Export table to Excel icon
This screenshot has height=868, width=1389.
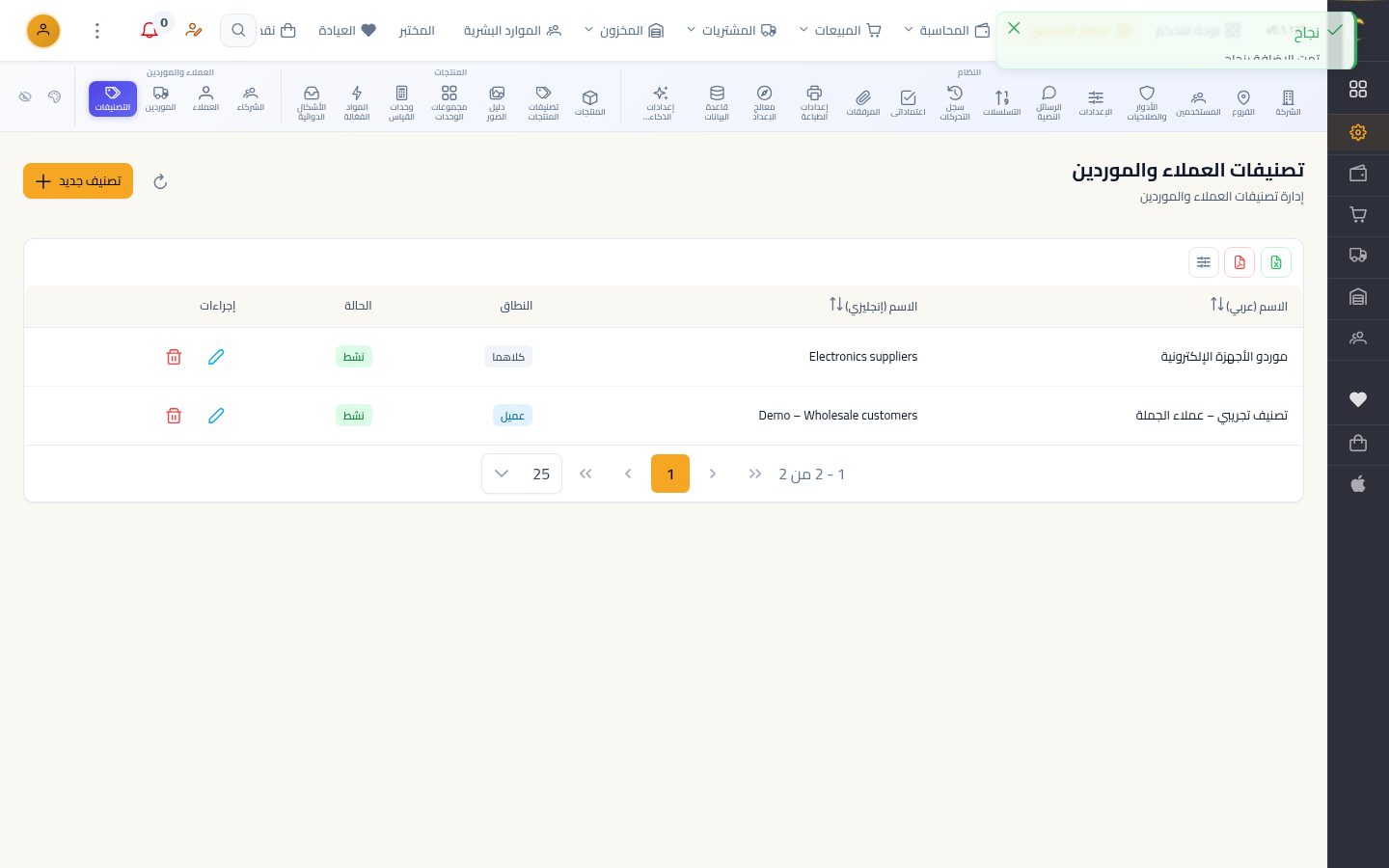pos(1276,262)
